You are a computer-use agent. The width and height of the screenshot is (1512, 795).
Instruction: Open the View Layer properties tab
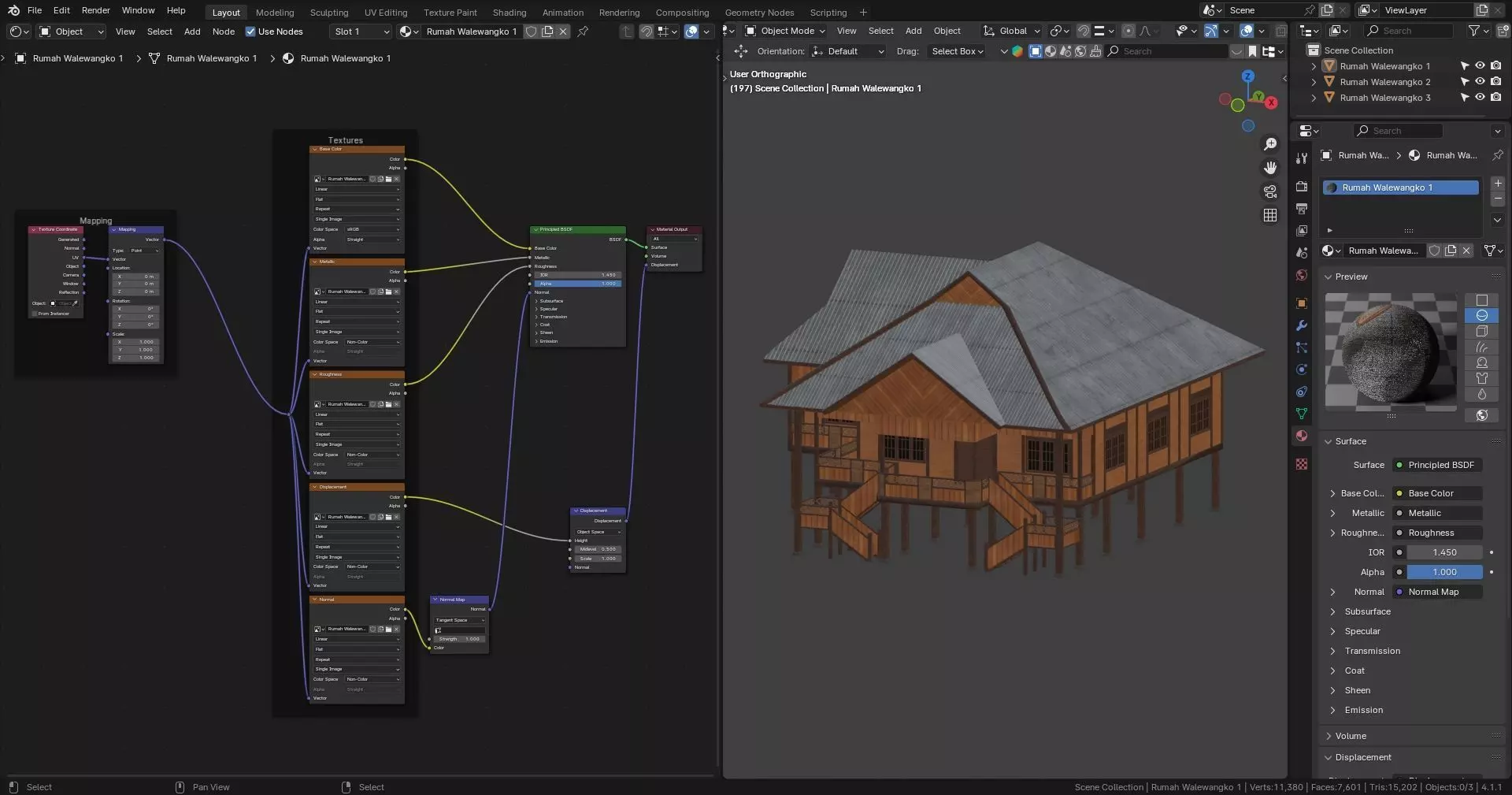click(1302, 231)
